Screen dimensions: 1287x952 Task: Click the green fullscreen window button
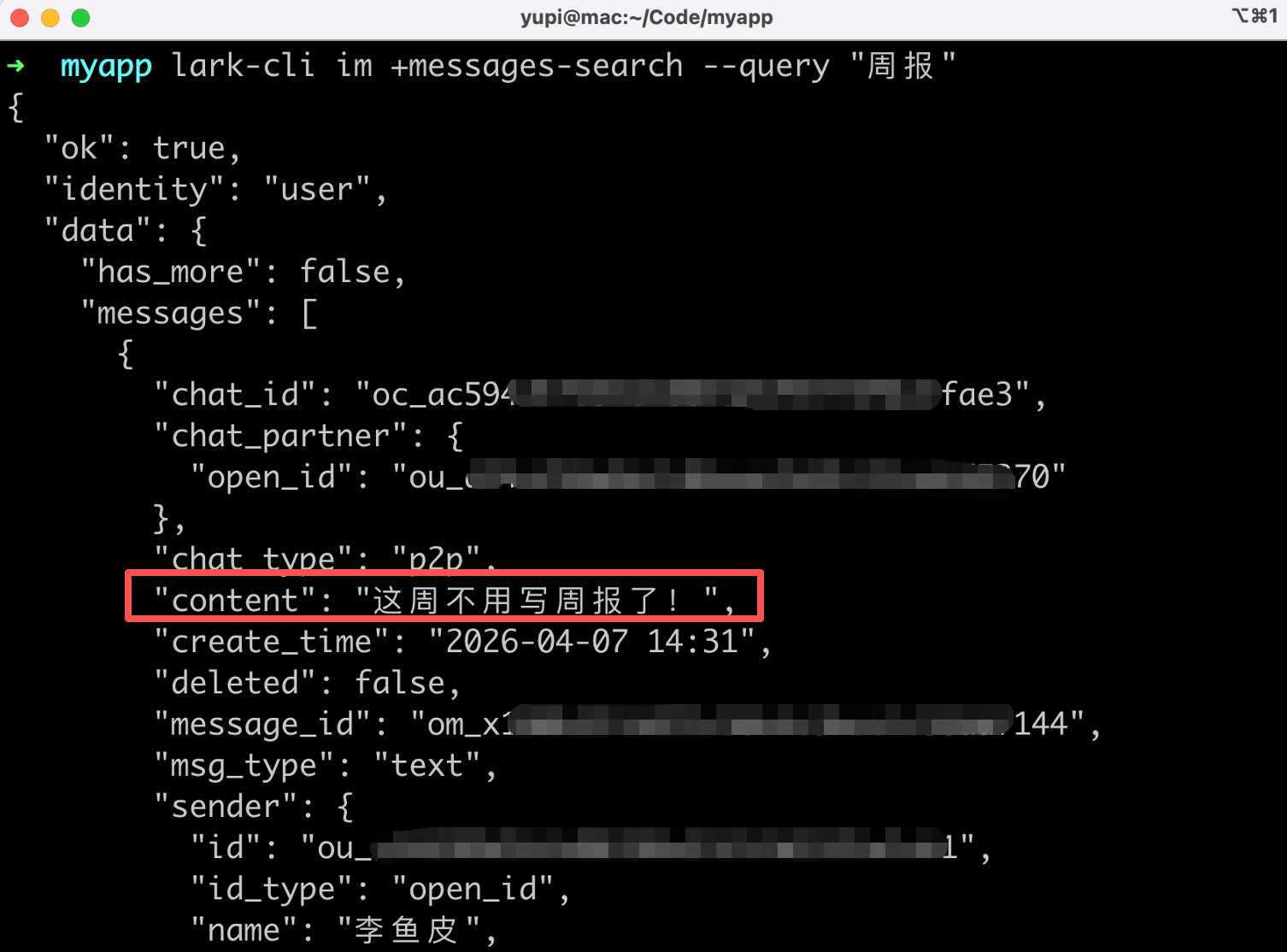81,18
